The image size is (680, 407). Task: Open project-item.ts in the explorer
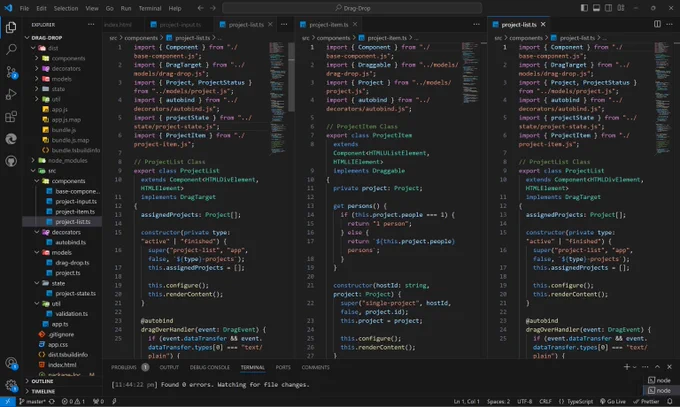pos(75,212)
